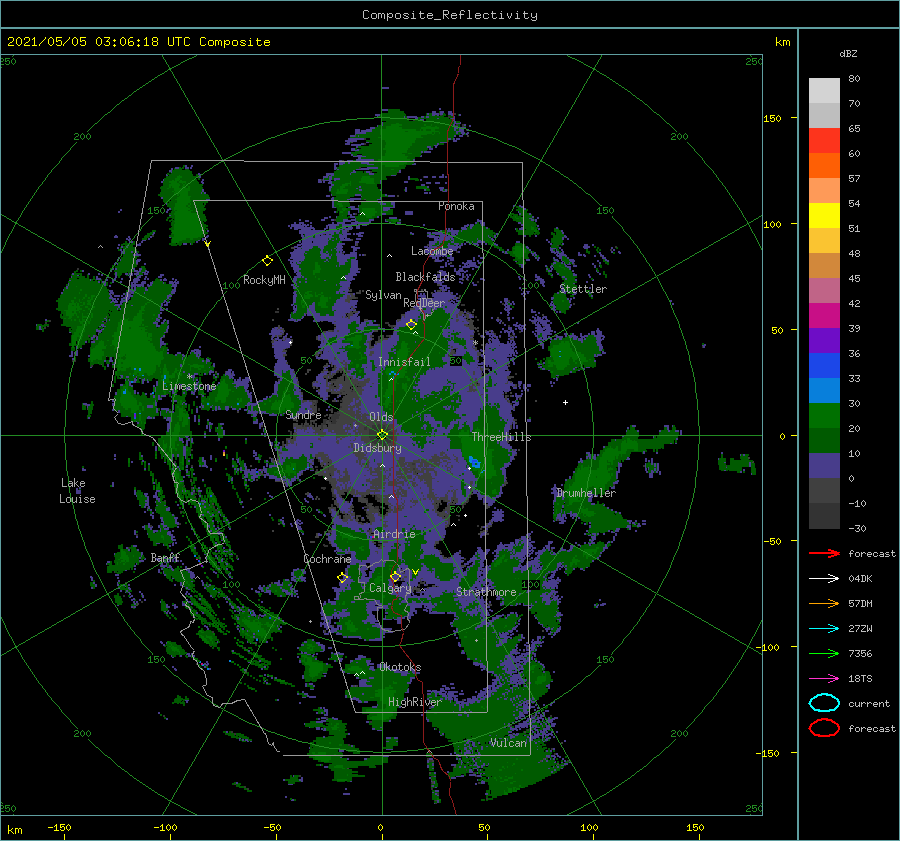The height and width of the screenshot is (841, 900).
Task: Click the yellow diamond marker above Calgary
Action: coord(395,576)
